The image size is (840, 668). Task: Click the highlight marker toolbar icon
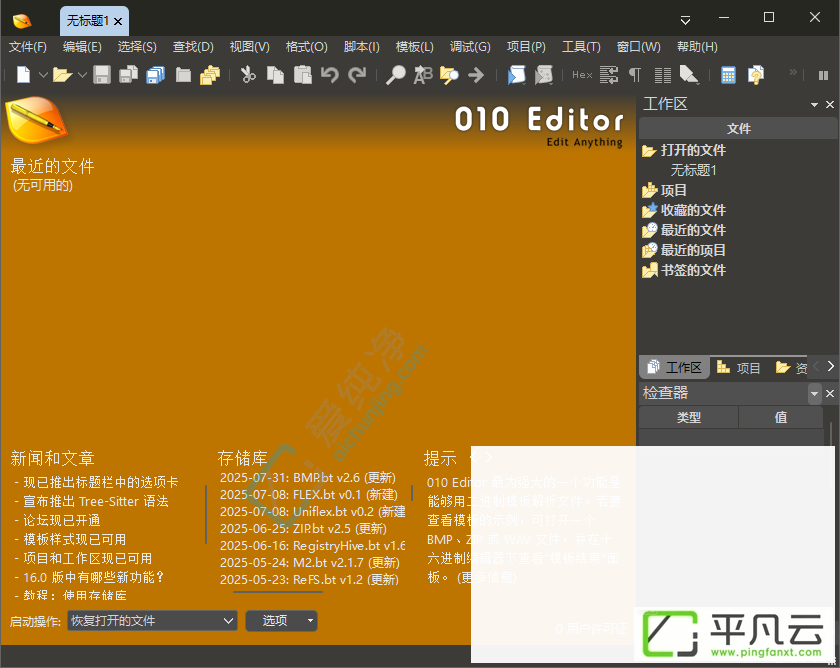[x=689, y=75]
